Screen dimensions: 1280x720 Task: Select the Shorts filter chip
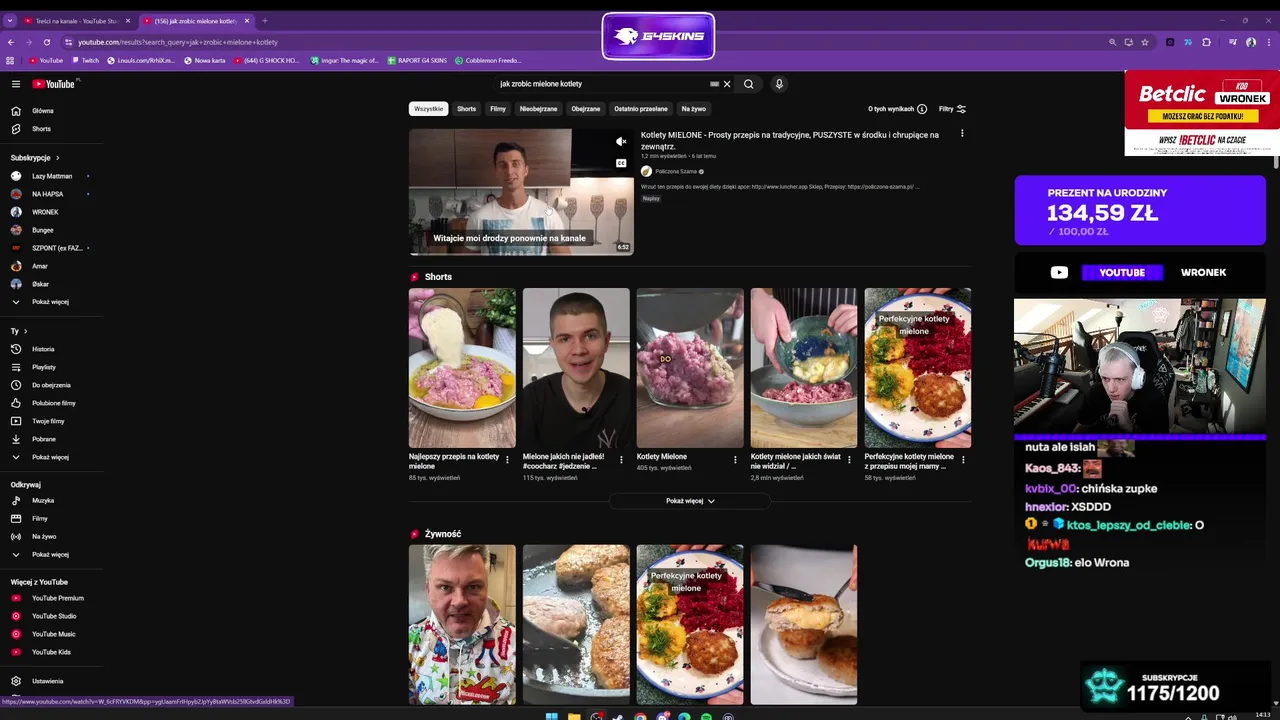point(467,109)
